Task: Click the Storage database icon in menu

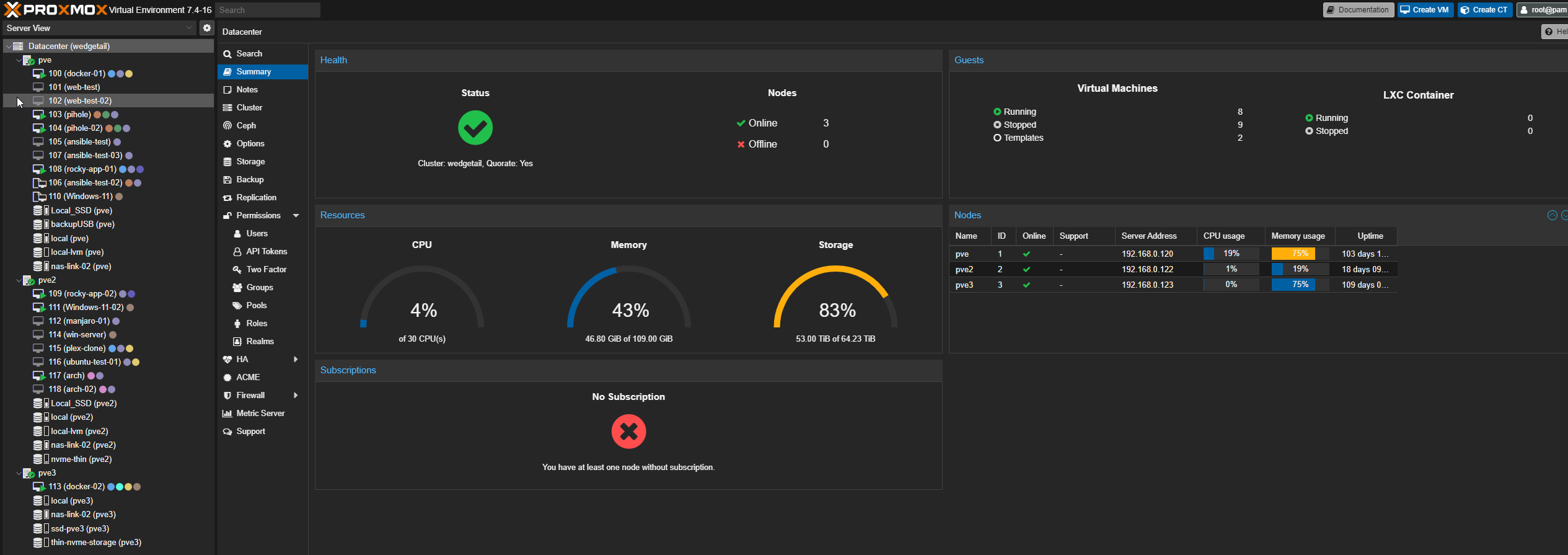Action: click(227, 162)
